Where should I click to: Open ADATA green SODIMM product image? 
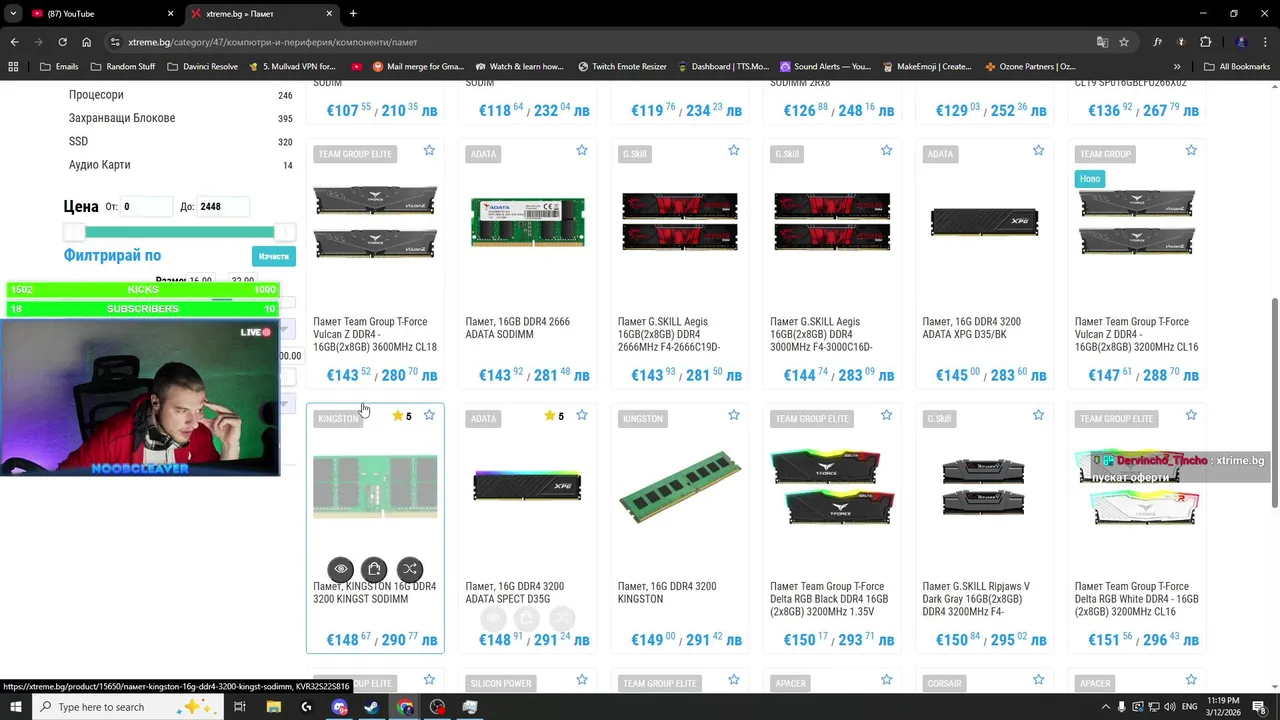pyautogui.click(x=528, y=222)
